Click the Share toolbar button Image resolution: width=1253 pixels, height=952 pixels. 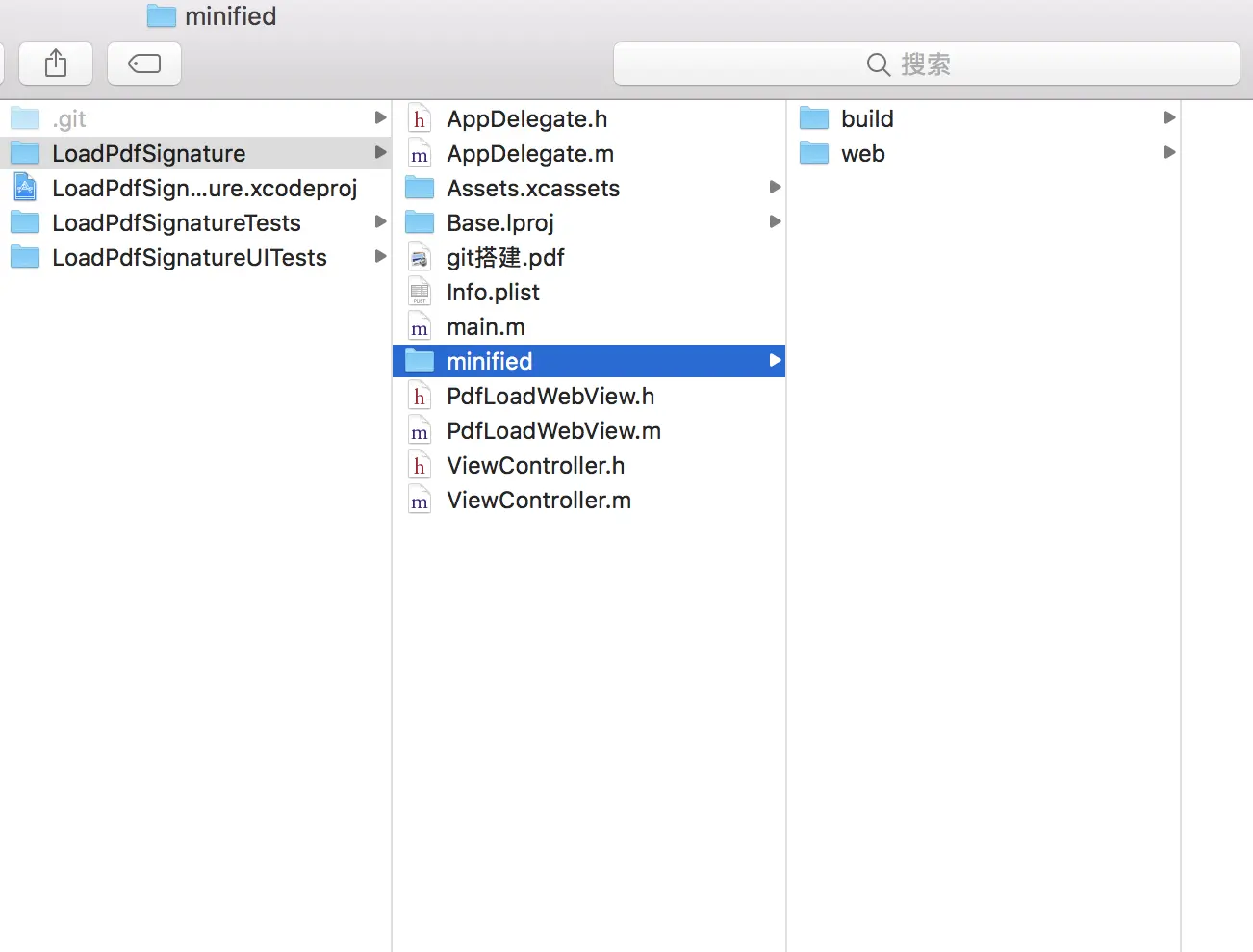click(x=56, y=64)
